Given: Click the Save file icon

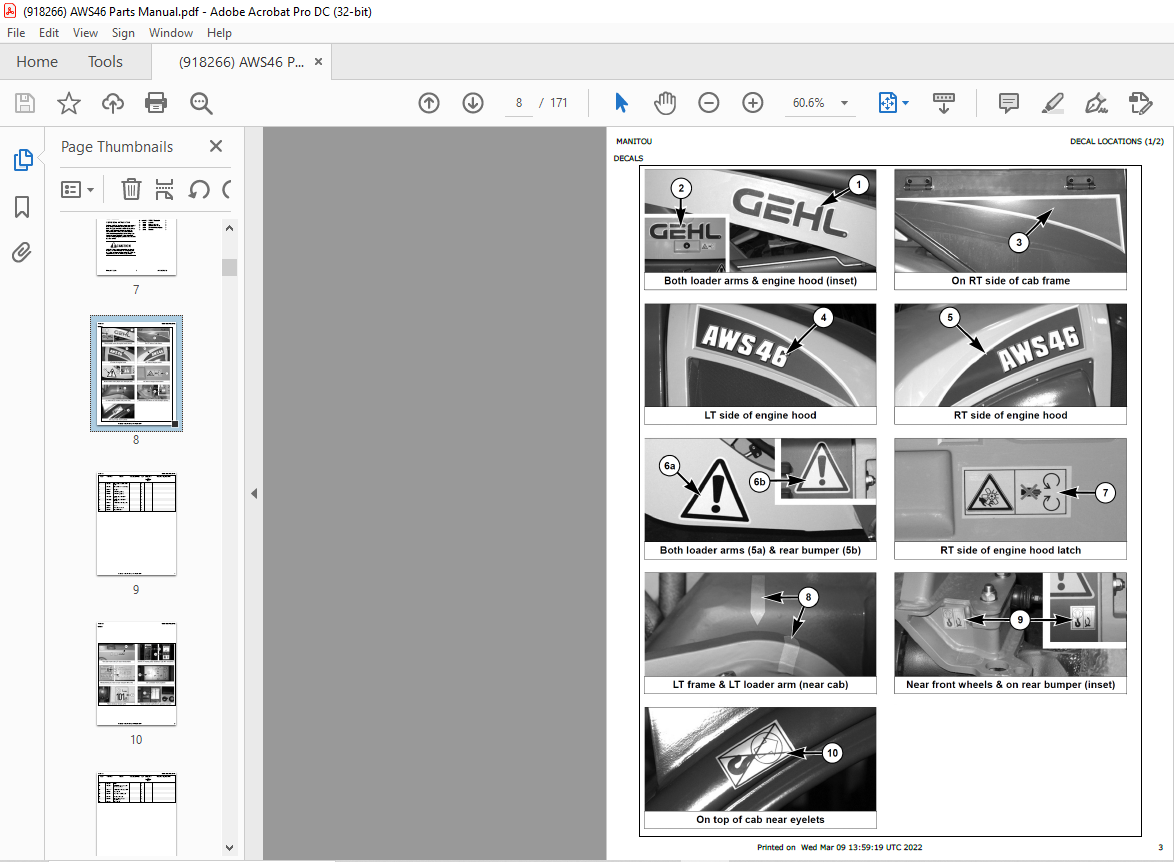Looking at the screenshot, I should [x=25, y=103].
